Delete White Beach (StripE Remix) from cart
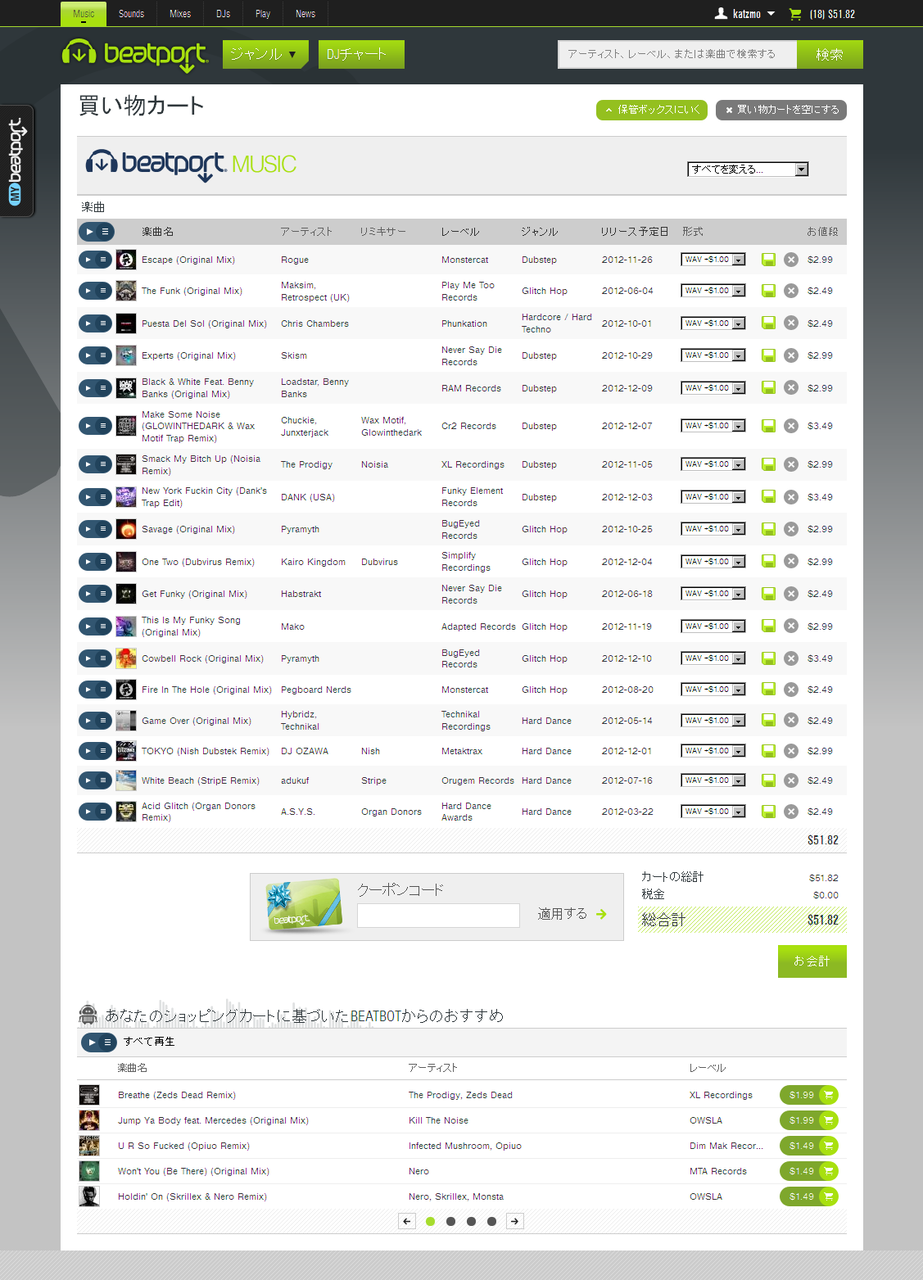The height and width of the screenshot is (1280, 923). [791, 781]
